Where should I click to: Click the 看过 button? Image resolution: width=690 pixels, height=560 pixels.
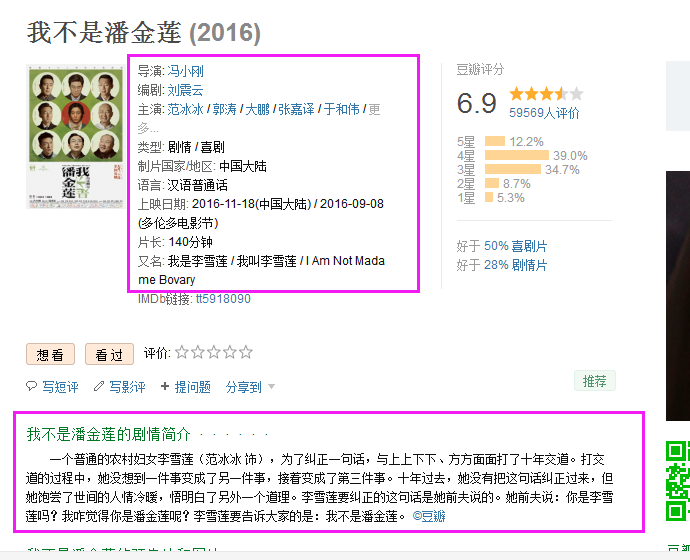[x=109, y=354]
